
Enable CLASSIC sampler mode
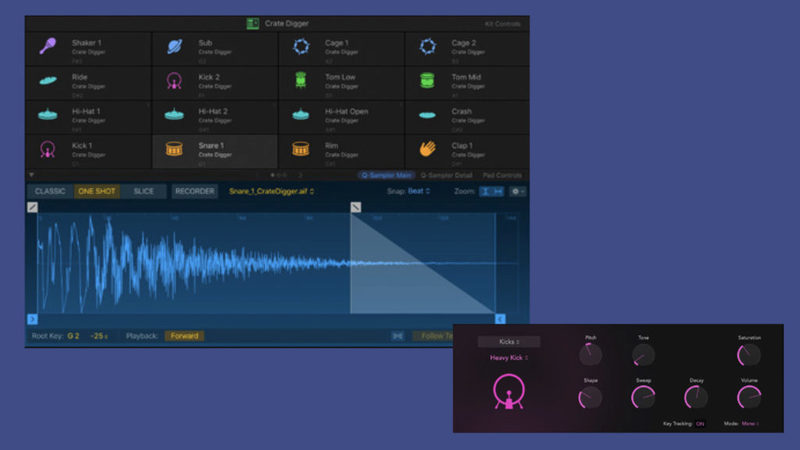(48, 191)
